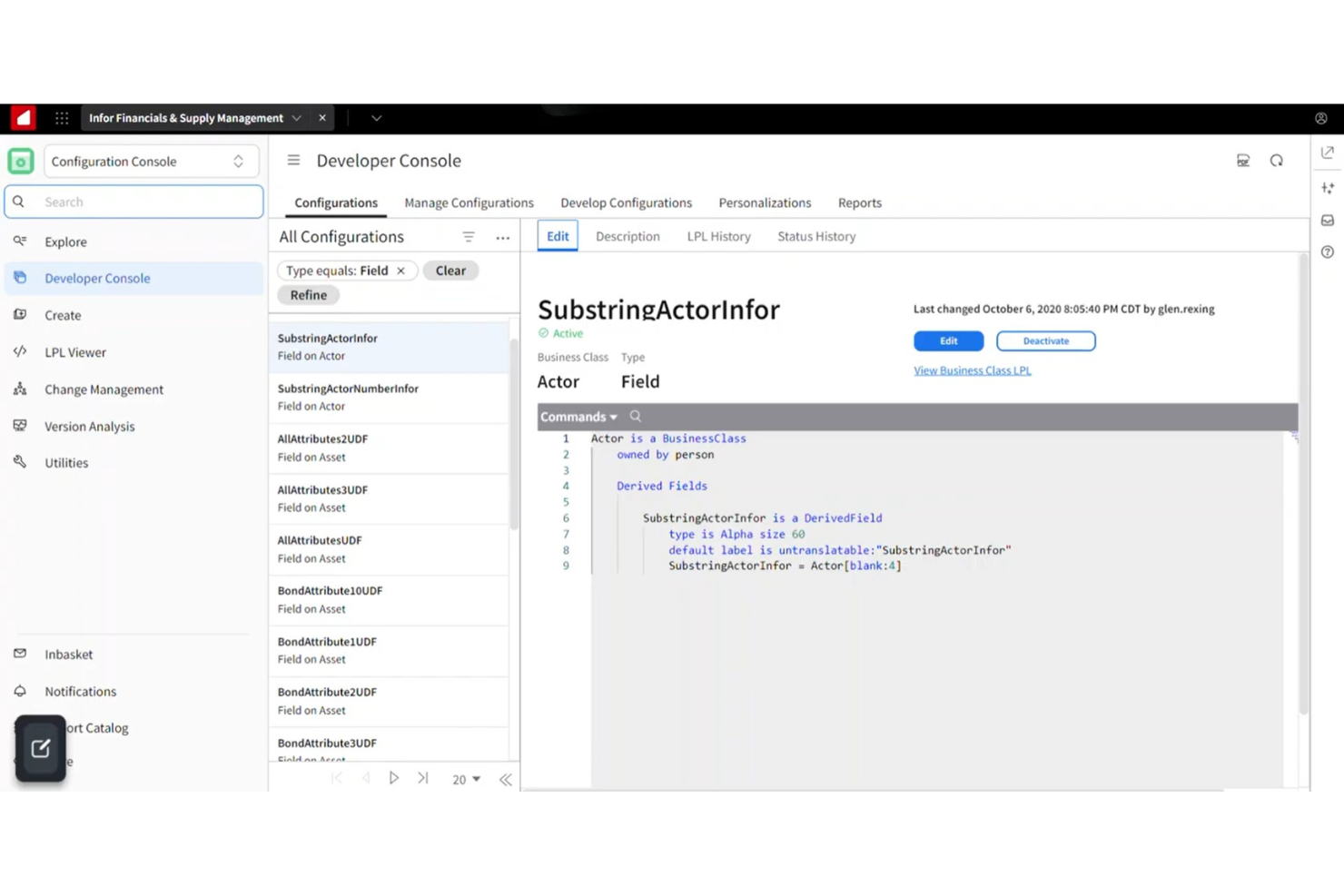This screenshot has height=896, width=1344.
Task: Collapse the list panel with double chevron
Action: (x=506, y=779)
